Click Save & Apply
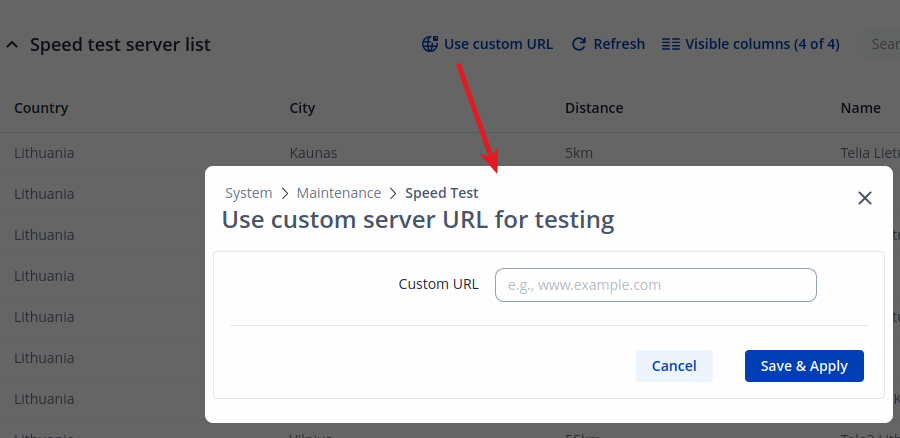The width and height of the screenshot is (900, 438). click(803, 366)
